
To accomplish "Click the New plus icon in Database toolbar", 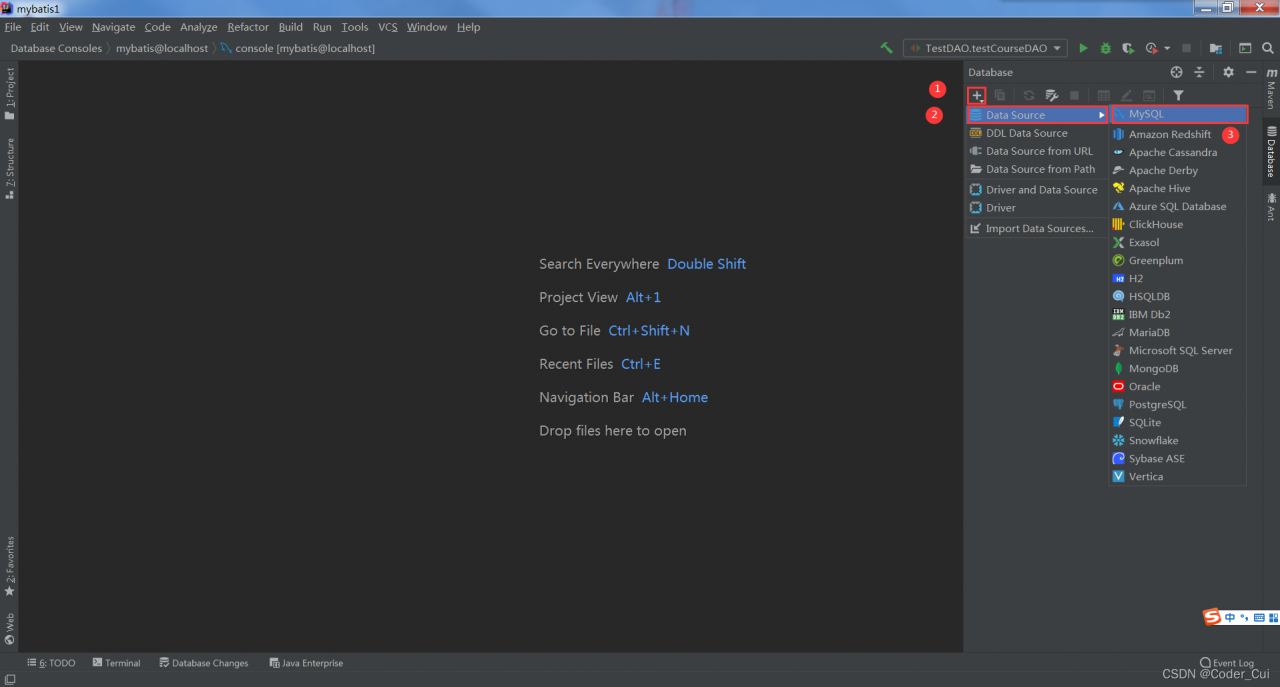I will [x=977, y=95].
